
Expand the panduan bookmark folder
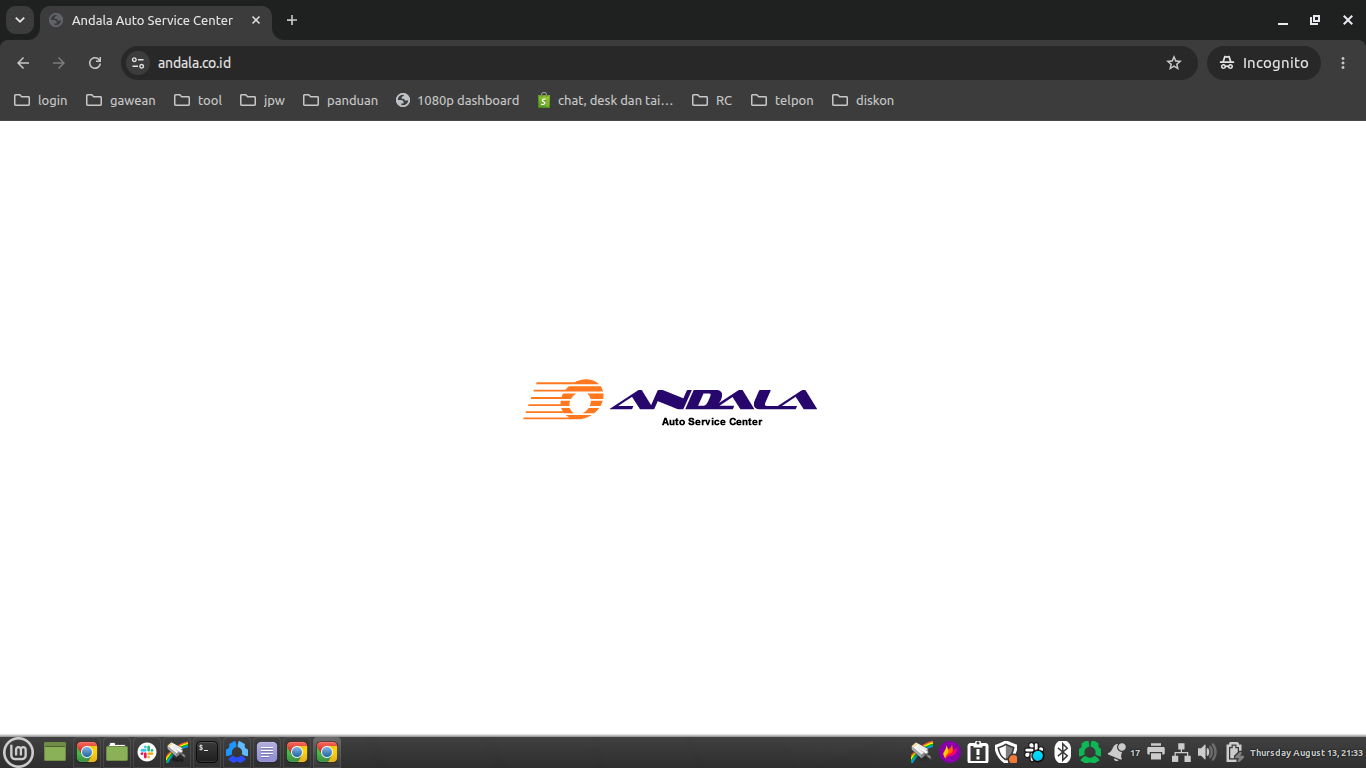pyautogui.click(x=341, y=100)
